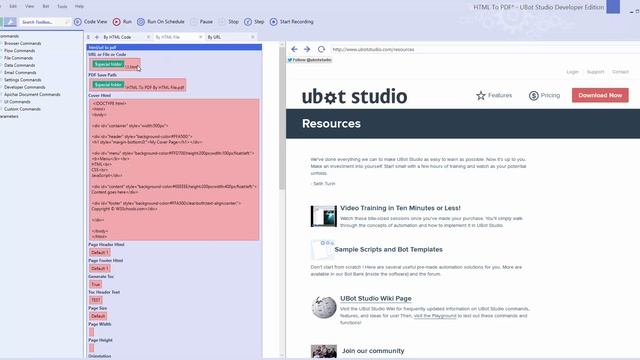This screenshot has height=360, width=640.
Task: Click the red Run icon
Action: pos(117,22)
